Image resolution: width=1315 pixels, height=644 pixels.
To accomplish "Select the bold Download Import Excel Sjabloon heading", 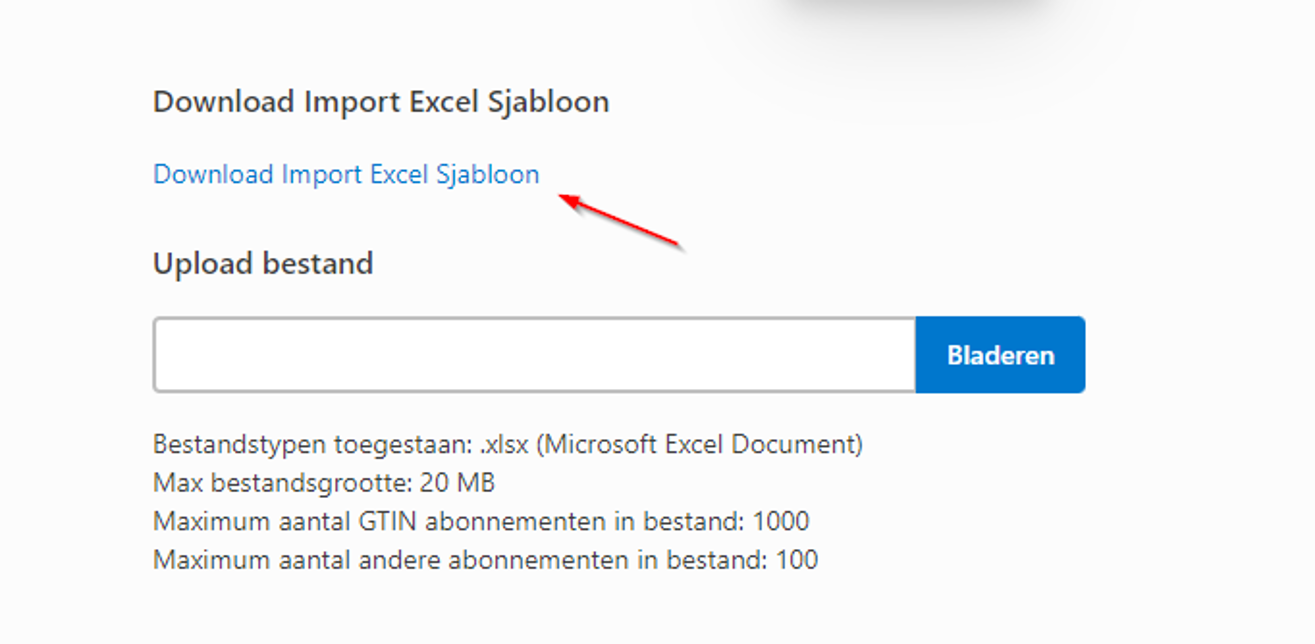I will pyautogui.click(x=380, y=102).
